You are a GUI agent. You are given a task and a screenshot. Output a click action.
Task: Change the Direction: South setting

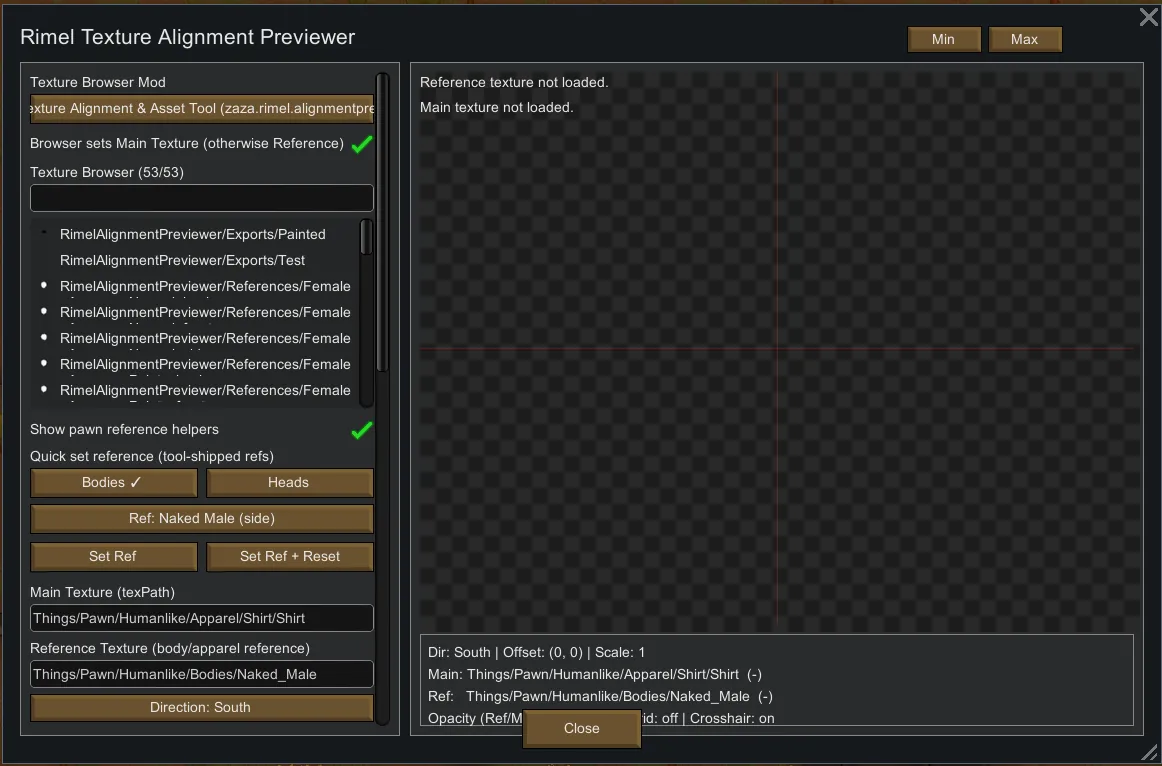[201, 708]
